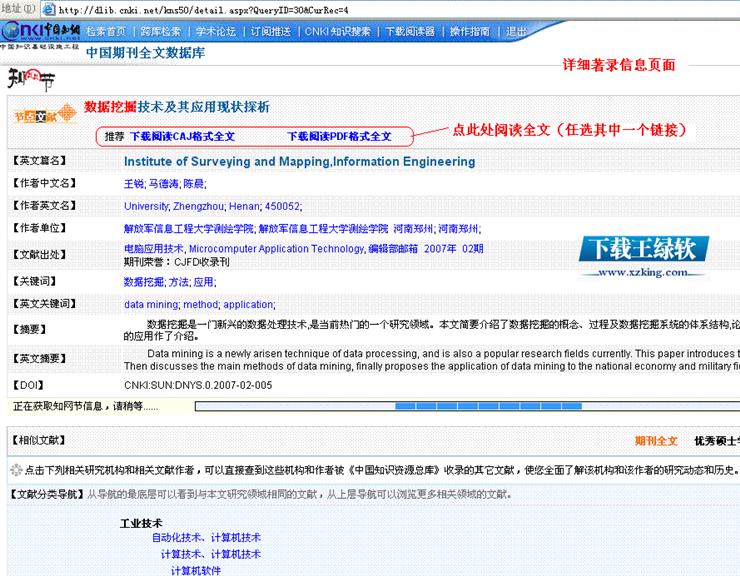Click keyword 方法
The height and width of the screenshot is (576, 740).
pos(178,282)
